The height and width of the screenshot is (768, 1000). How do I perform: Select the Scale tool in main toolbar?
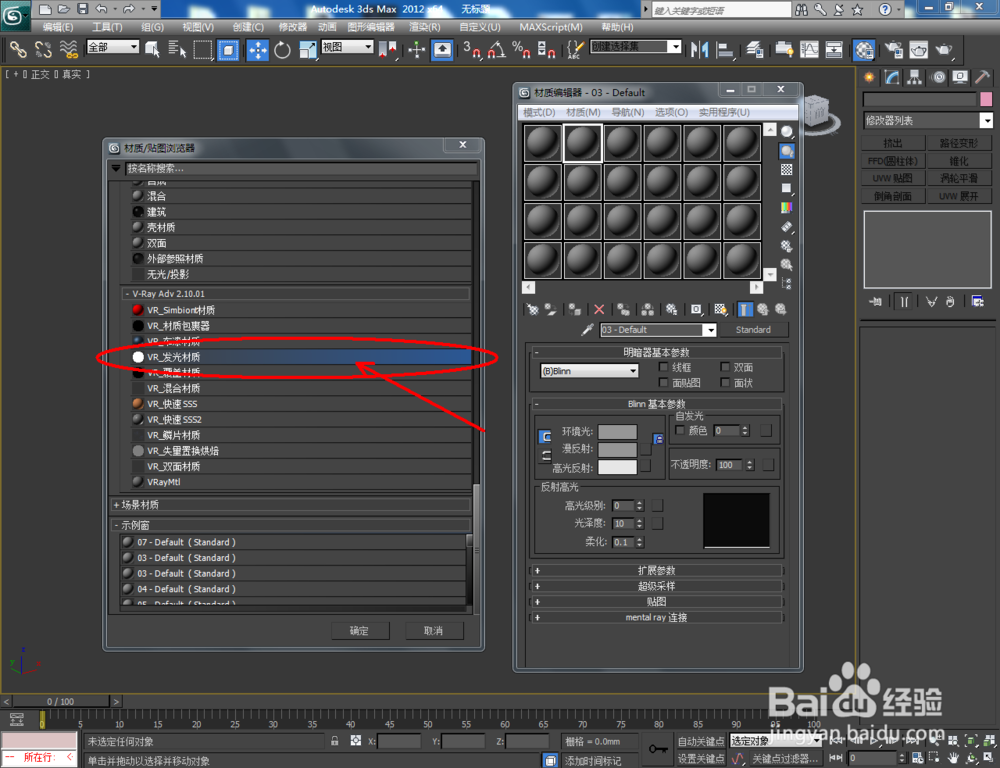click(x=307, y=50)
